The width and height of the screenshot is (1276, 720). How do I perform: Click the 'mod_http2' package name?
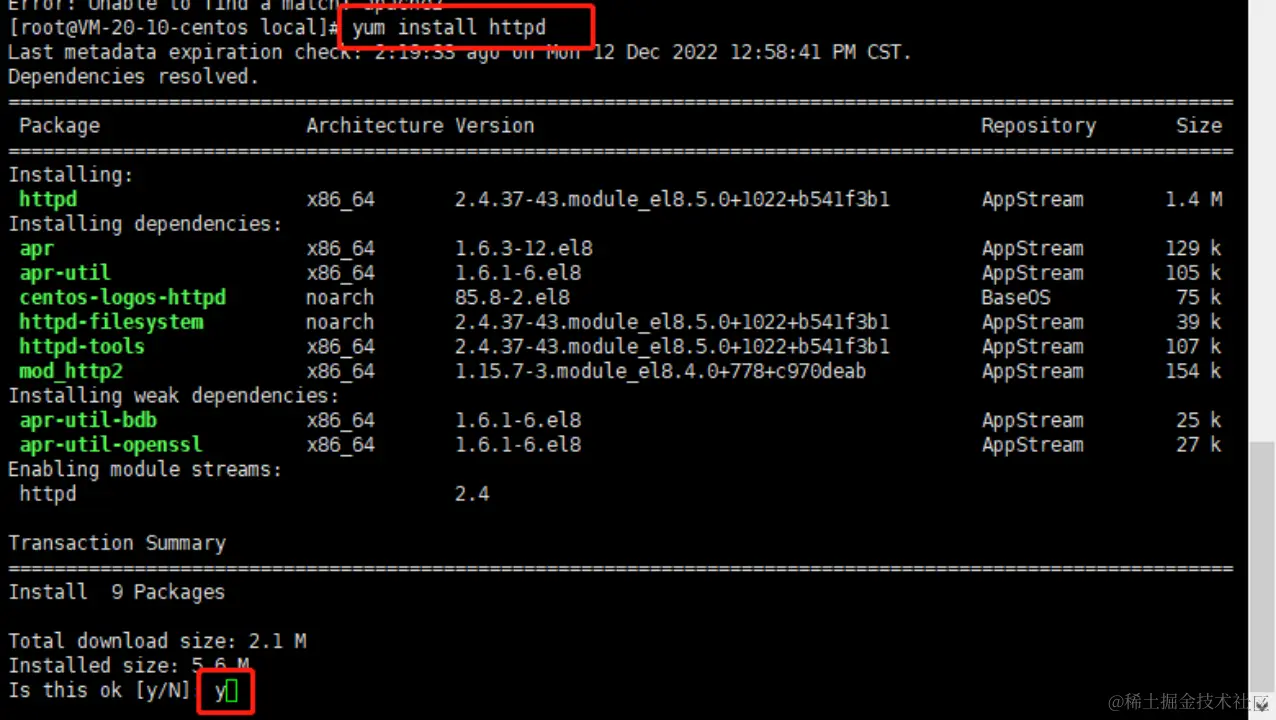[x=70, y=371]
